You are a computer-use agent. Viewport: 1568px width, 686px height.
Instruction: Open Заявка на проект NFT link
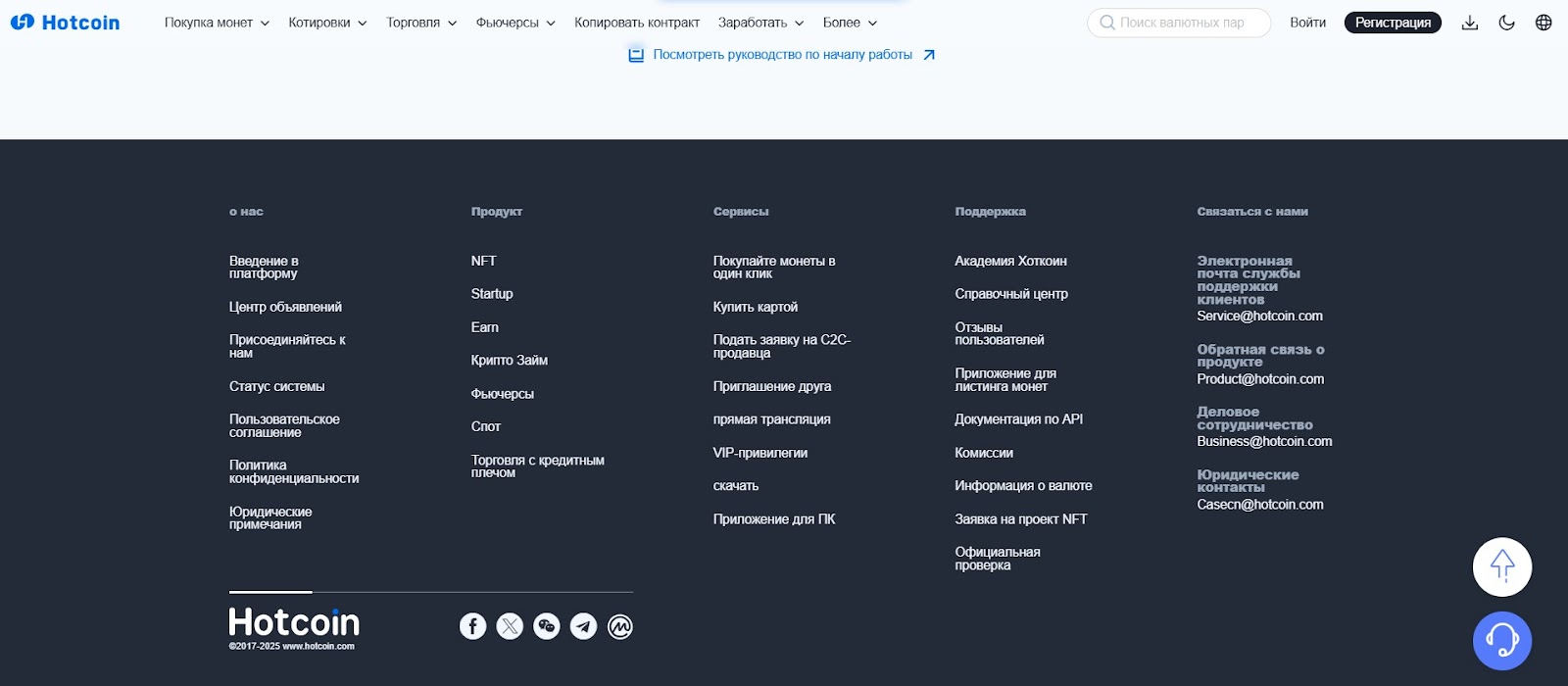point(1020,519)
